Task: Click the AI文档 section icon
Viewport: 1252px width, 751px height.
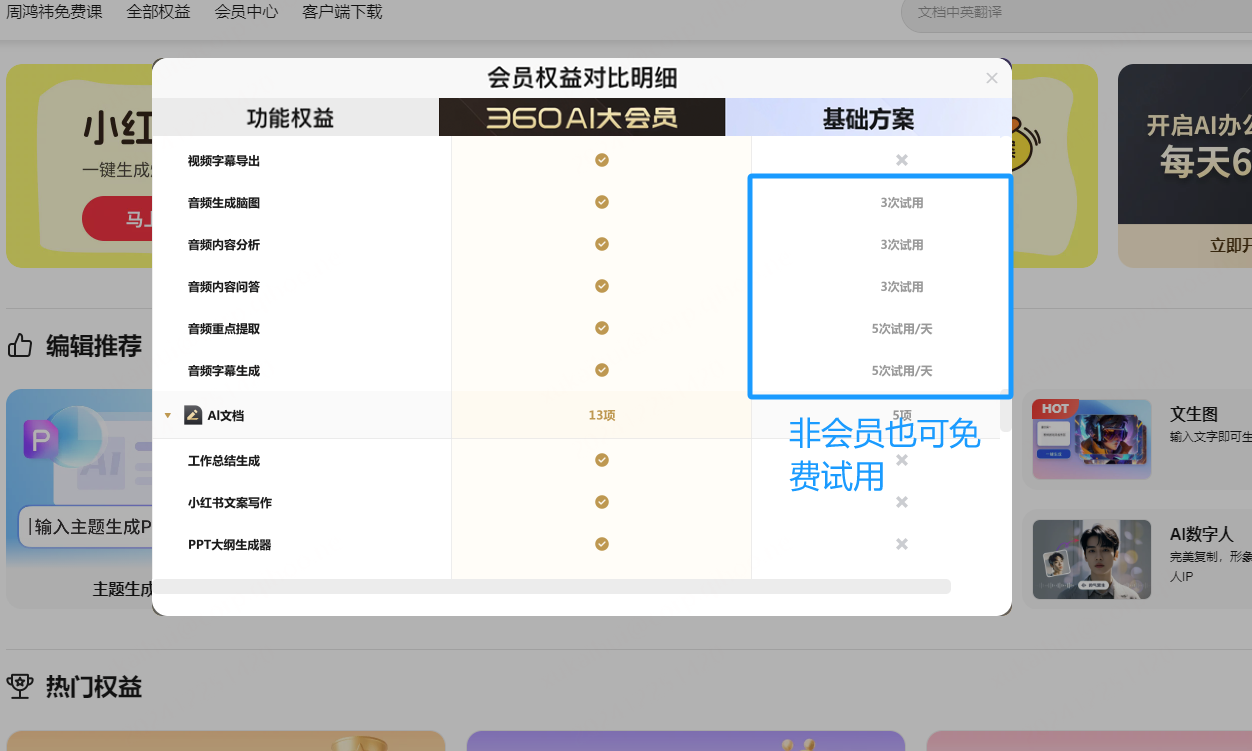Action: click(x=193, y=415)
